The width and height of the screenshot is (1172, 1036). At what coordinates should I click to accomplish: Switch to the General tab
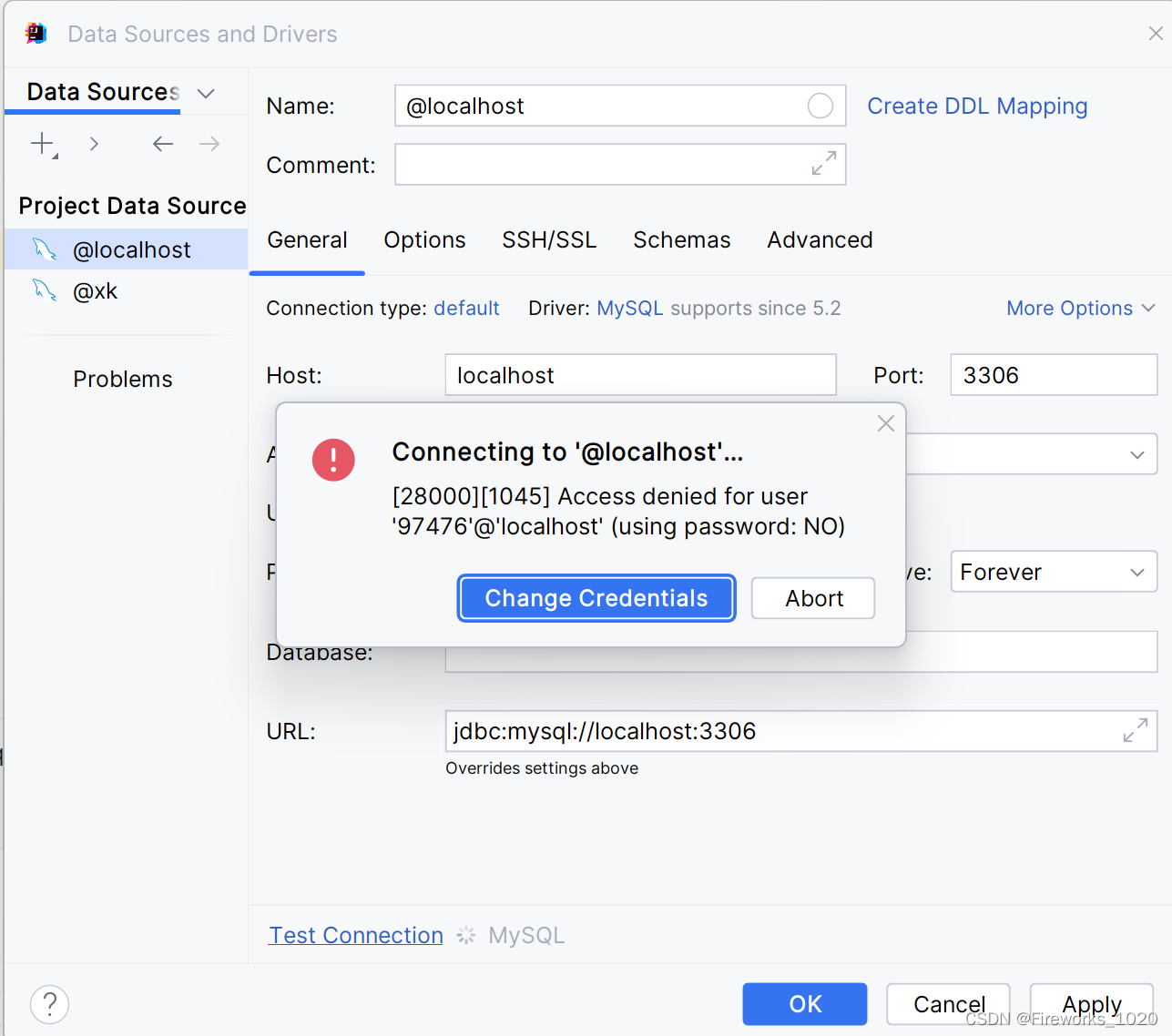click(x=307, y=239)
